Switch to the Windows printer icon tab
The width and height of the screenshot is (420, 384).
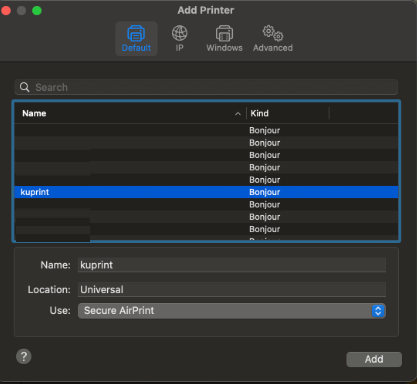(224, 39)
